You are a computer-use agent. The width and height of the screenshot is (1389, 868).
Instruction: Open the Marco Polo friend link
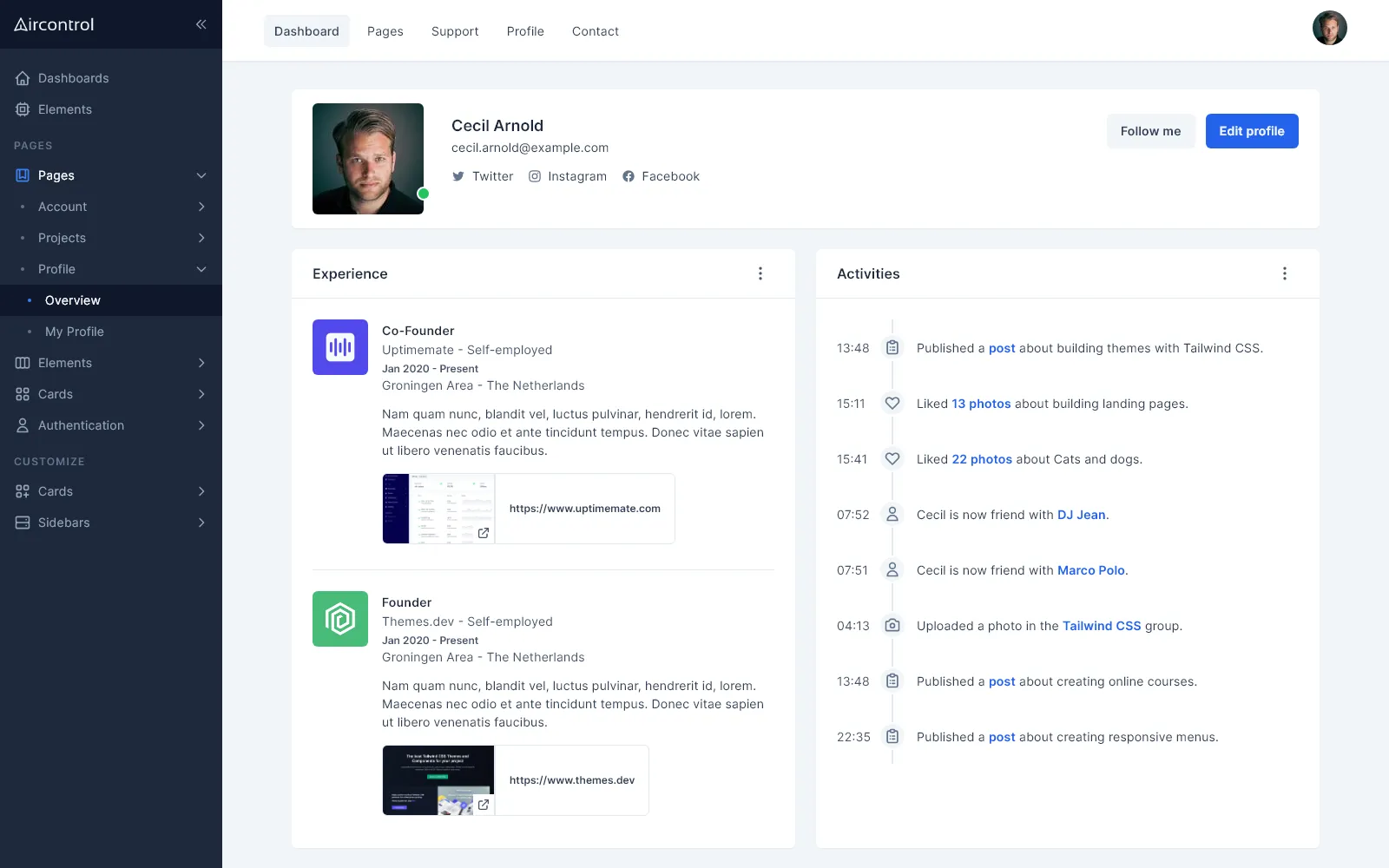[x=1091, y=570]
